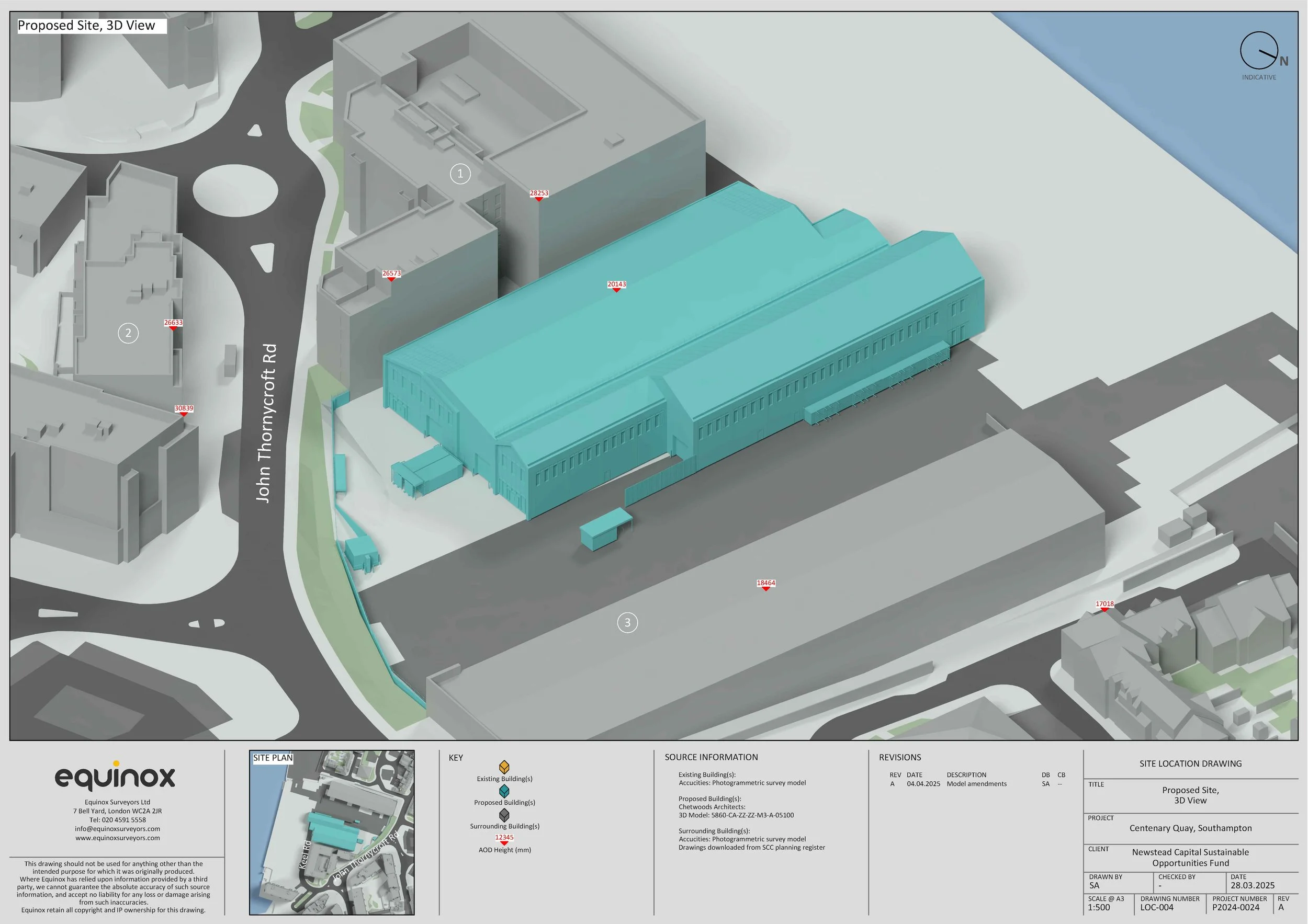Click the circled number 3 building marker

(627, 622)
